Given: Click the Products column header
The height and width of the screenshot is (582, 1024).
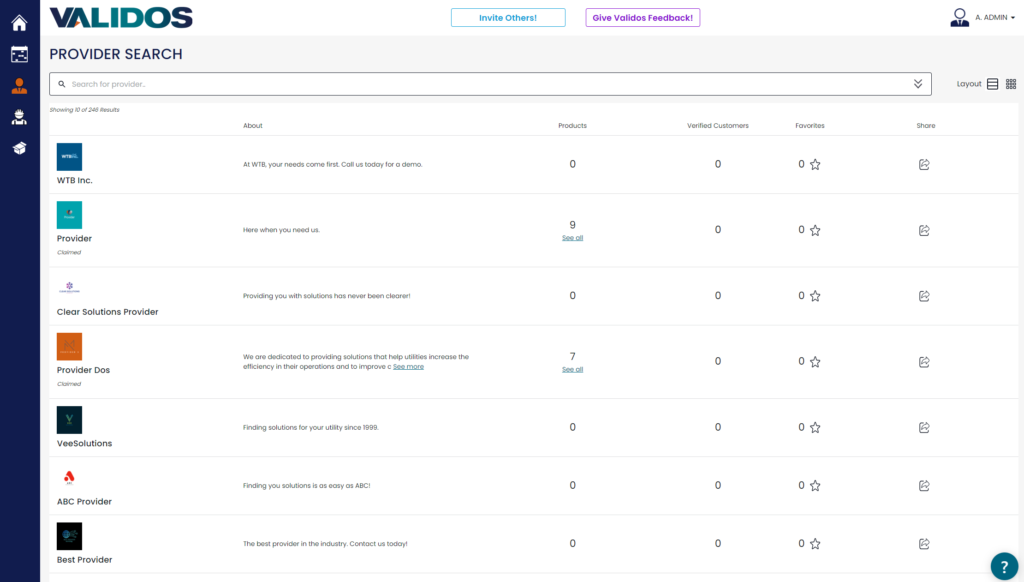Looking at the screenshot, I should 572,125.
